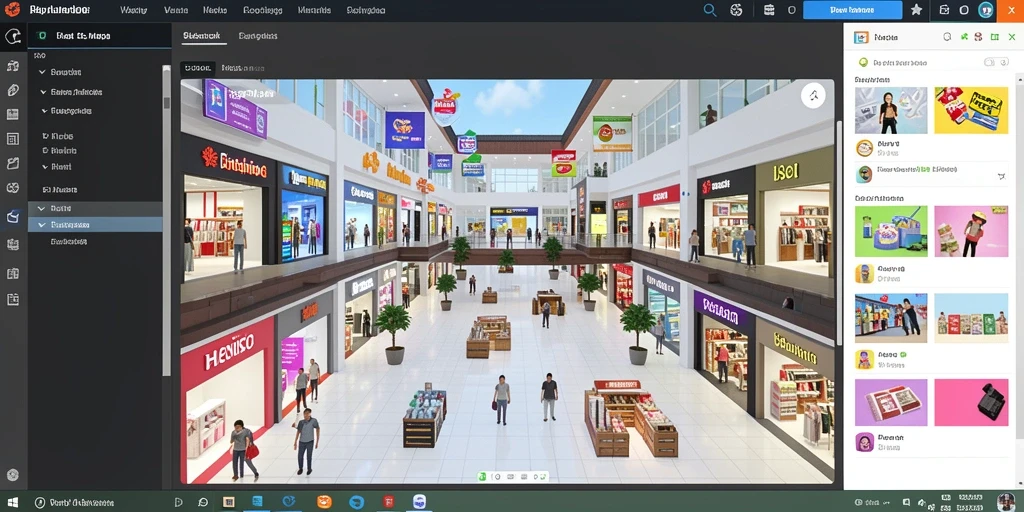1024x512 pixels.
Task: Open the red F app in the taskbar
Action: coord(389,502)
